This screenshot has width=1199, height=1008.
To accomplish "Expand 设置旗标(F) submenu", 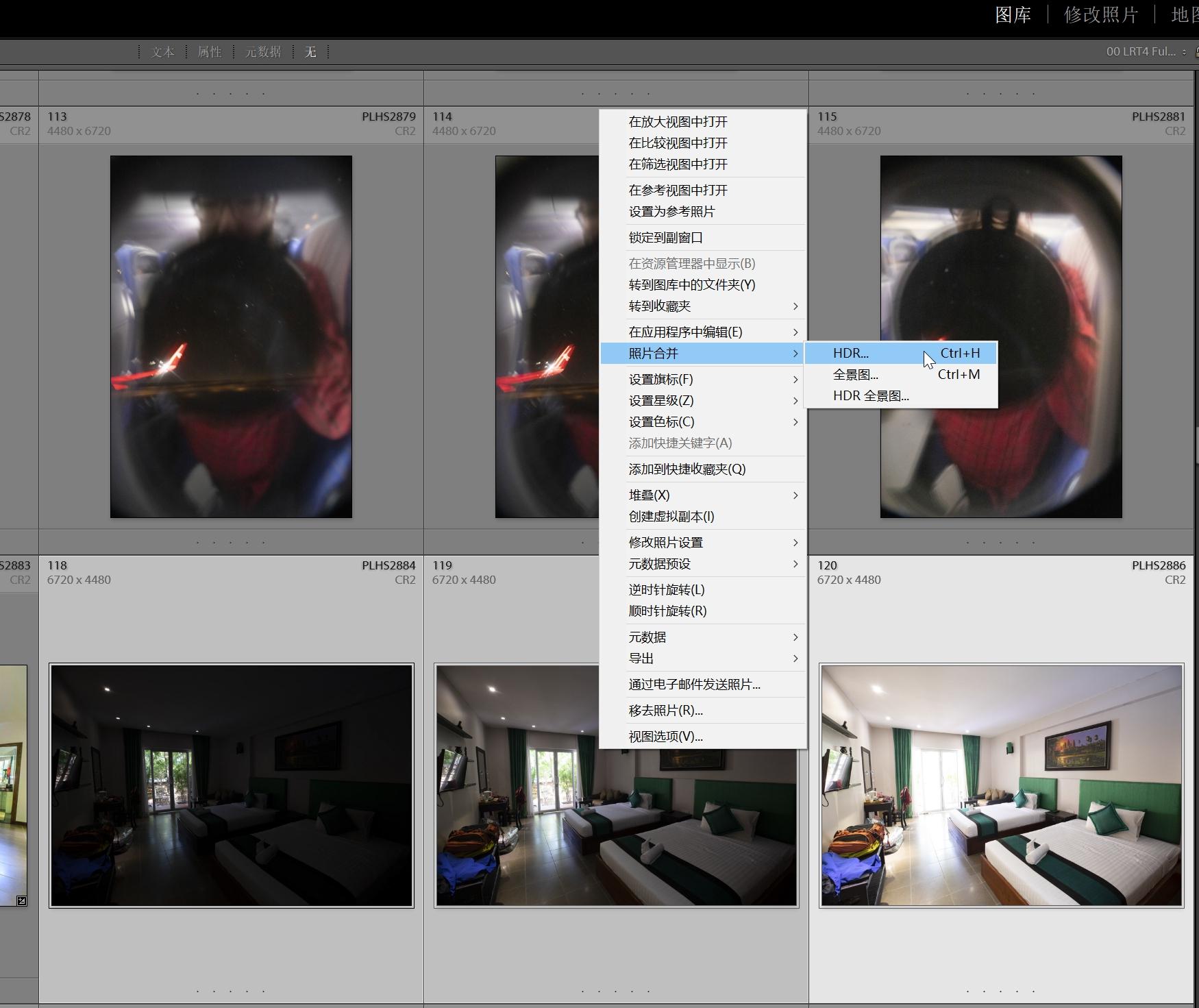I will tap(703, 379).
